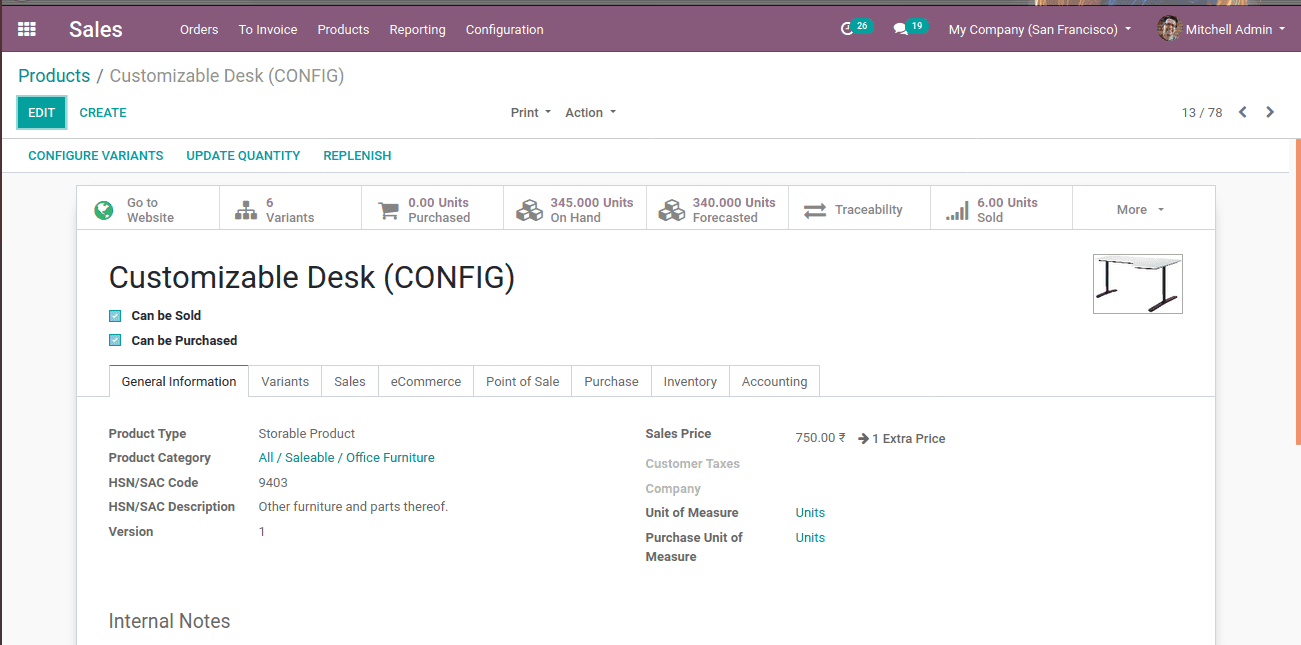Image resolution: width=1301 pixels, height=645 pixels.
Task: Click the 6.00 Units Sold stat text
Action: (x=1007, y=210)
